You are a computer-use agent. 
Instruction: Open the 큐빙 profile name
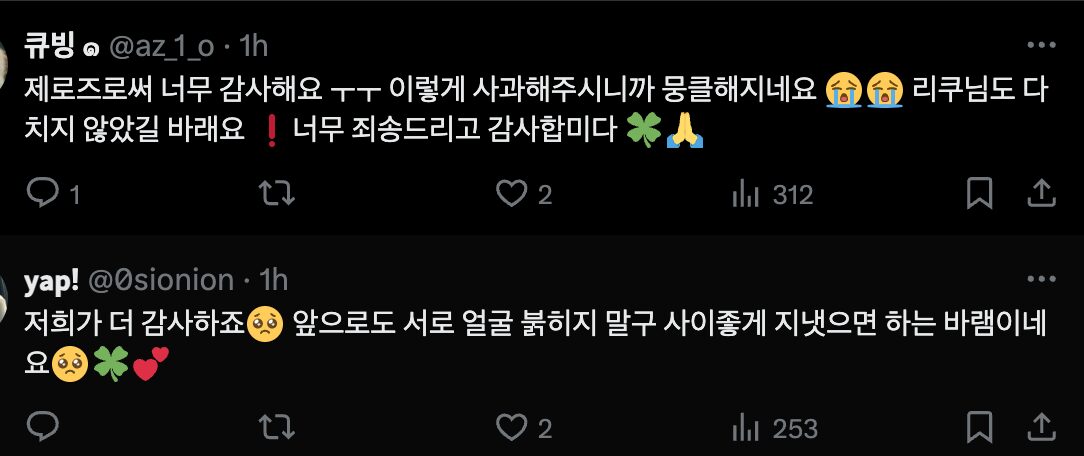[x=52, y=45]
